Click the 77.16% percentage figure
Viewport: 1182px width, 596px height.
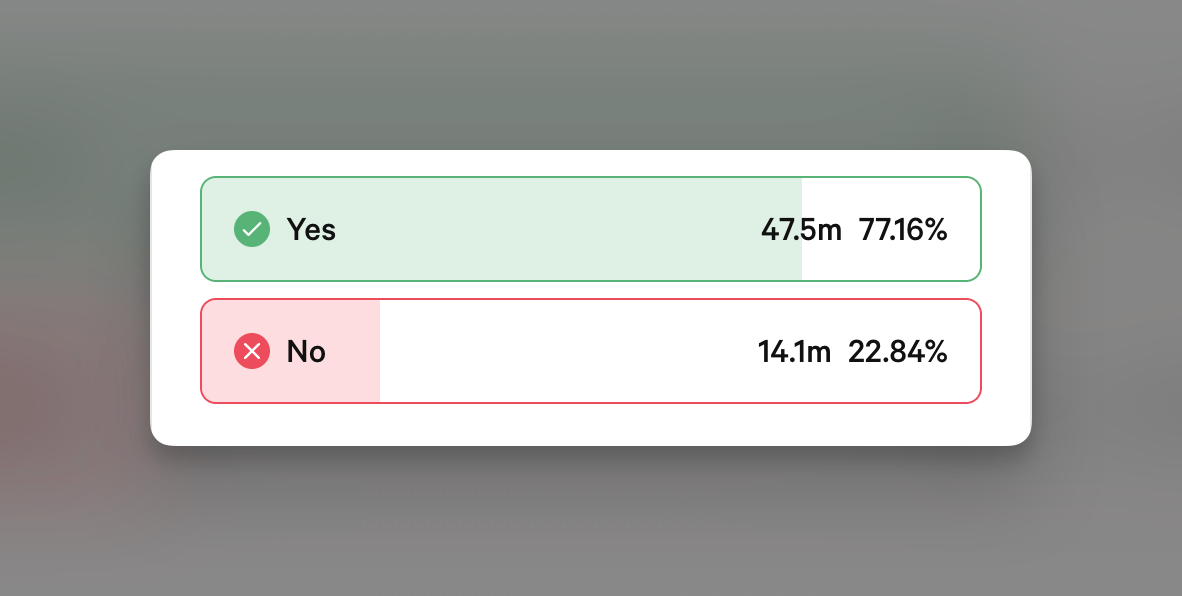(903, 230)
